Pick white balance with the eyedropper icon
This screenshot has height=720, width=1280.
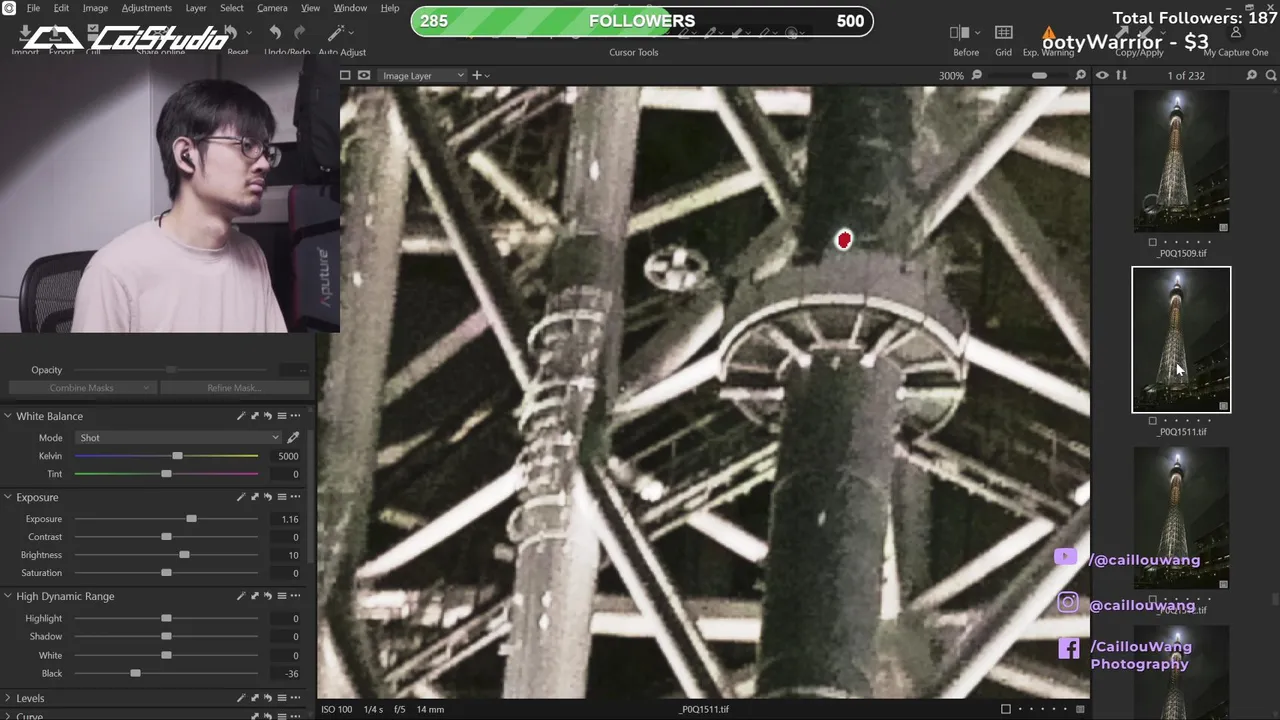coord(293,437)
